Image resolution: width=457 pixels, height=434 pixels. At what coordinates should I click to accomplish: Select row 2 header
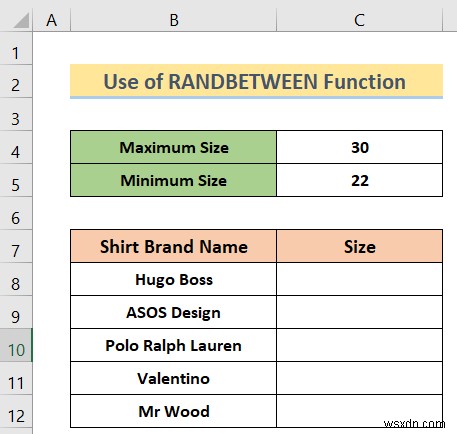pyautogui.click(x=16, y=81)
